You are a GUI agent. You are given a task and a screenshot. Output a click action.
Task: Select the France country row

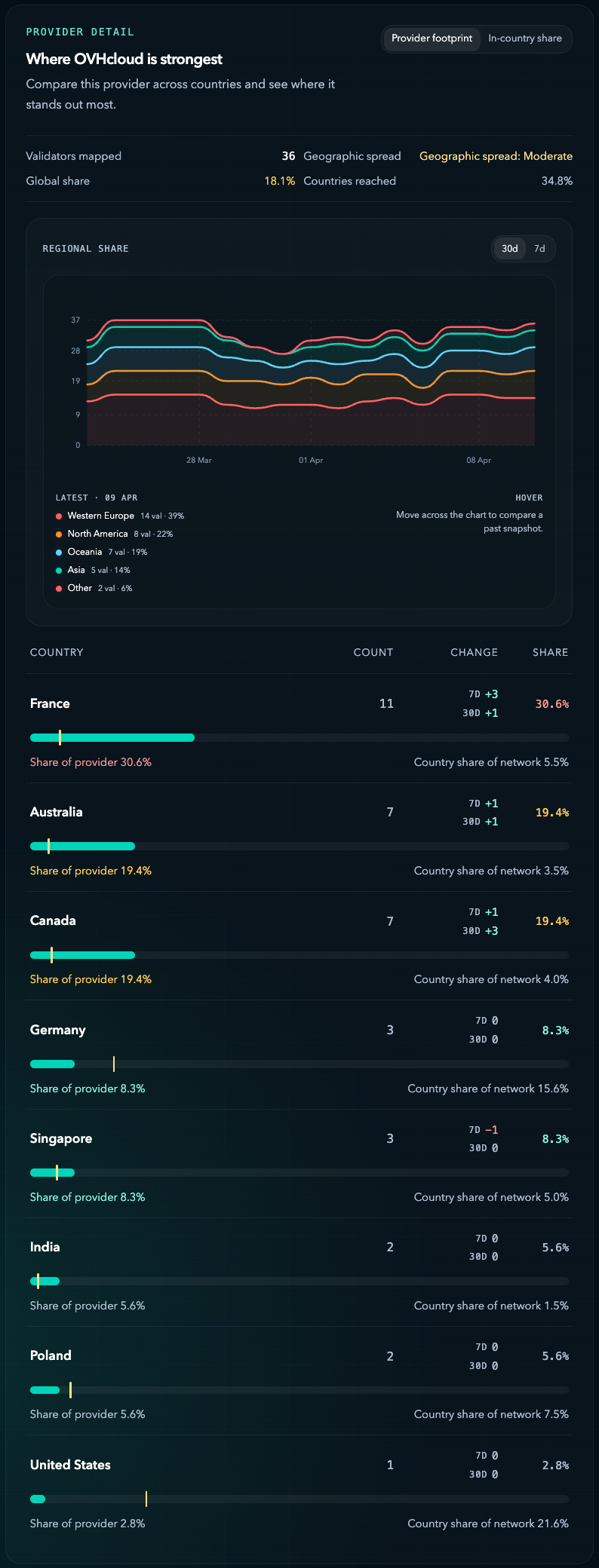pos(50,703)
